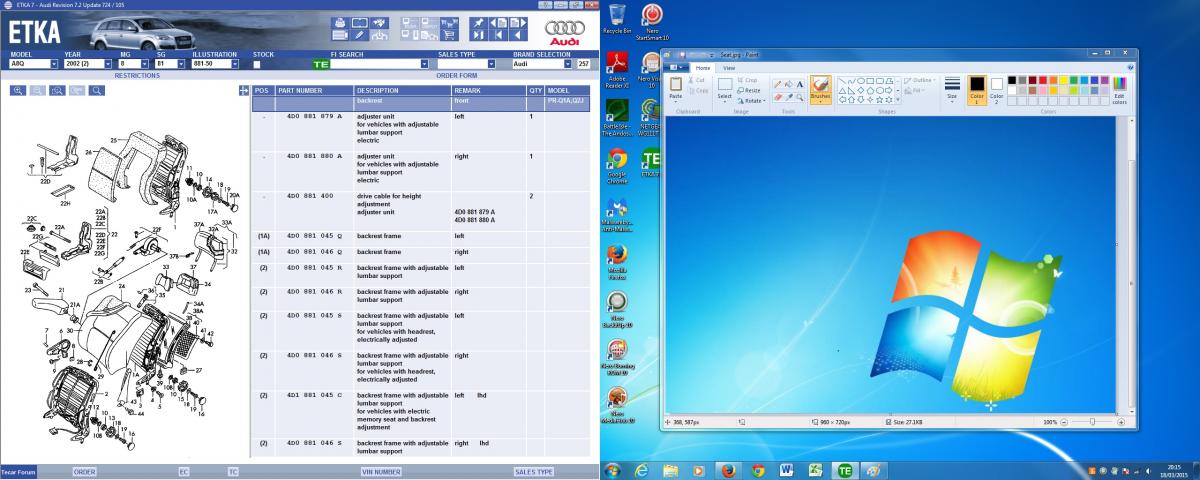Open Word from the taskbar
The width and height of the screenshot is (1200, 480).
click(x=786, y=469)
